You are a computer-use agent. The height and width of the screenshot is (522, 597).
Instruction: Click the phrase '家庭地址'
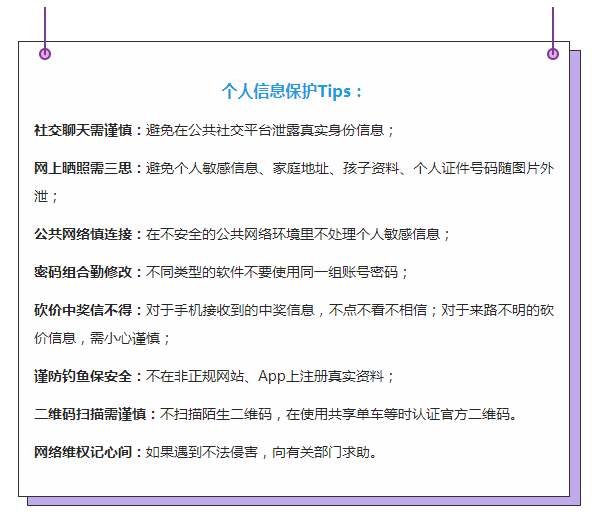pyautogui.click(x=300, y=168)
